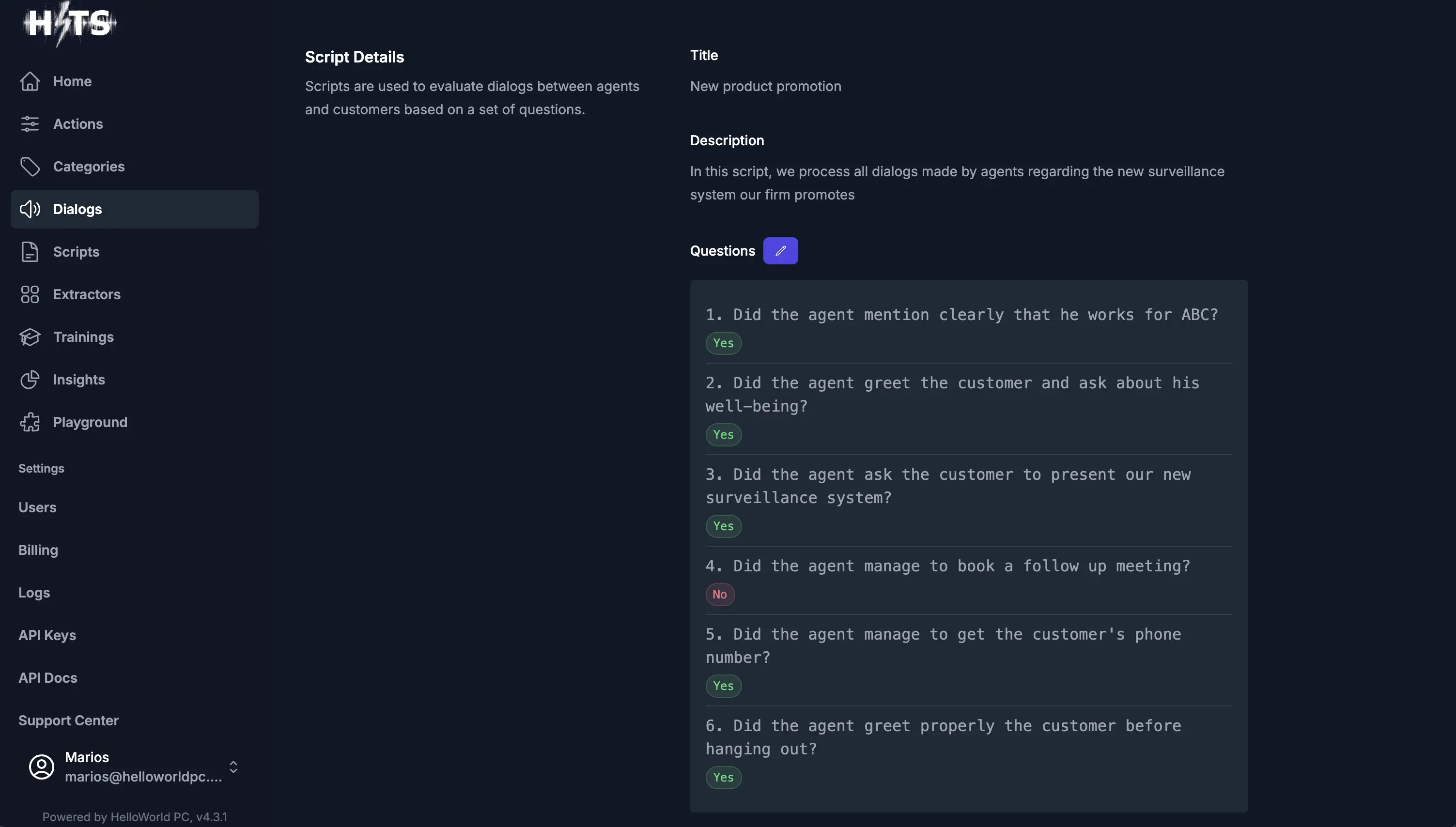Click the Marios profile avatar
Viewport: 1456px width, 827px height.
[40, 767]
